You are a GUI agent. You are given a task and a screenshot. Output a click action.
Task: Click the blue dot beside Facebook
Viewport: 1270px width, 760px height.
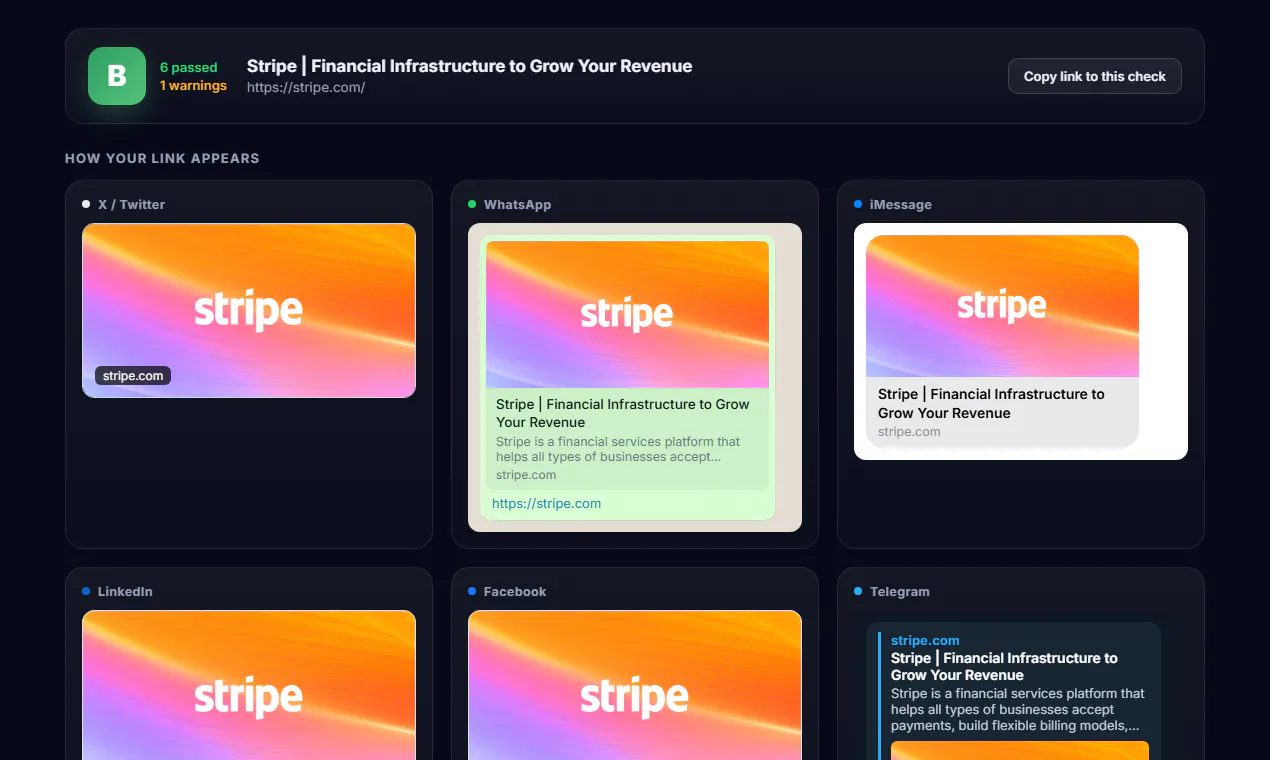click(472, 591)
